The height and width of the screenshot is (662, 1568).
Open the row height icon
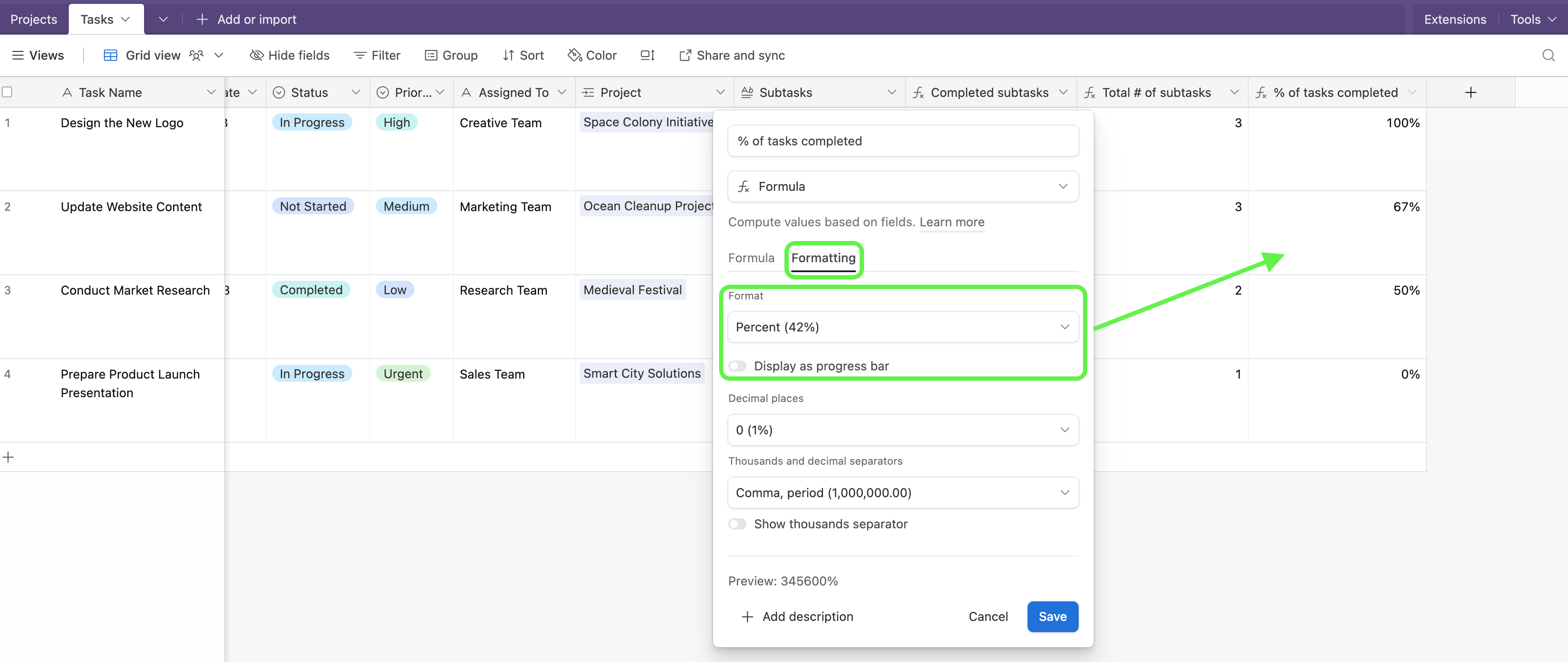[x=647, y=55]
